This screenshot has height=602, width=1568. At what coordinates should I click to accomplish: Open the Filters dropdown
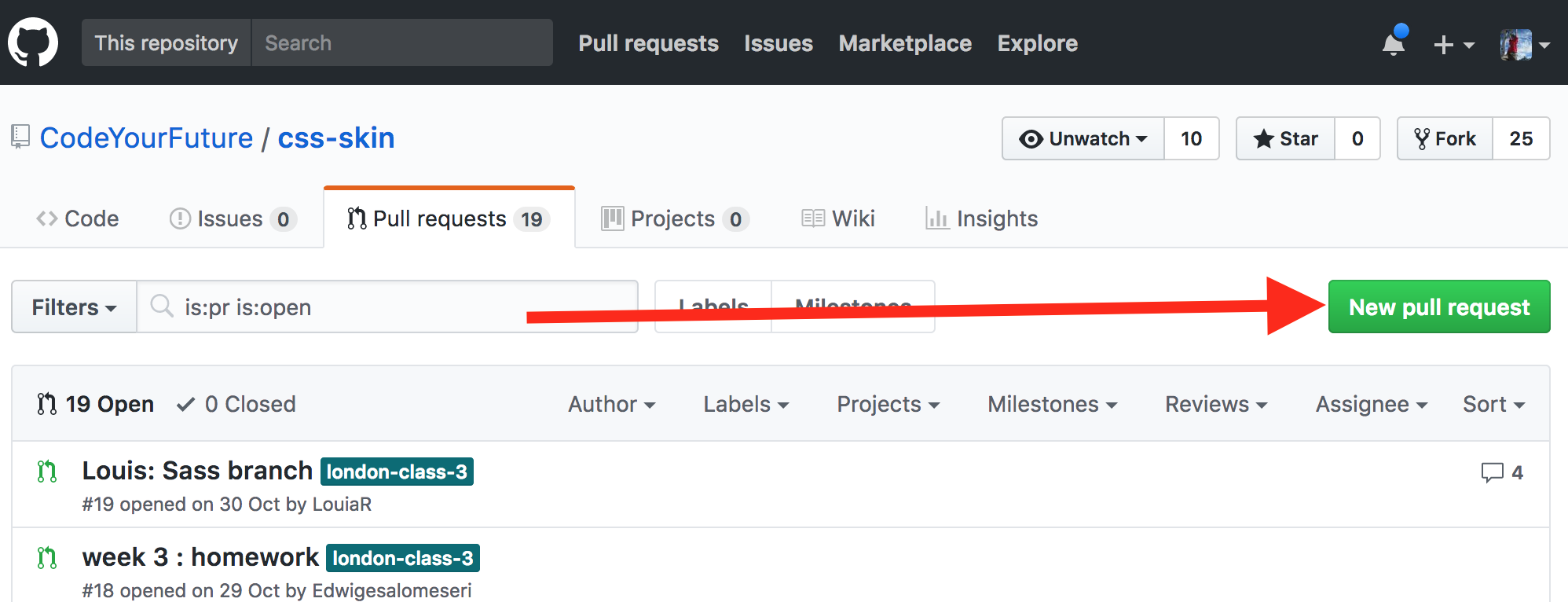[x=74, y=307]
